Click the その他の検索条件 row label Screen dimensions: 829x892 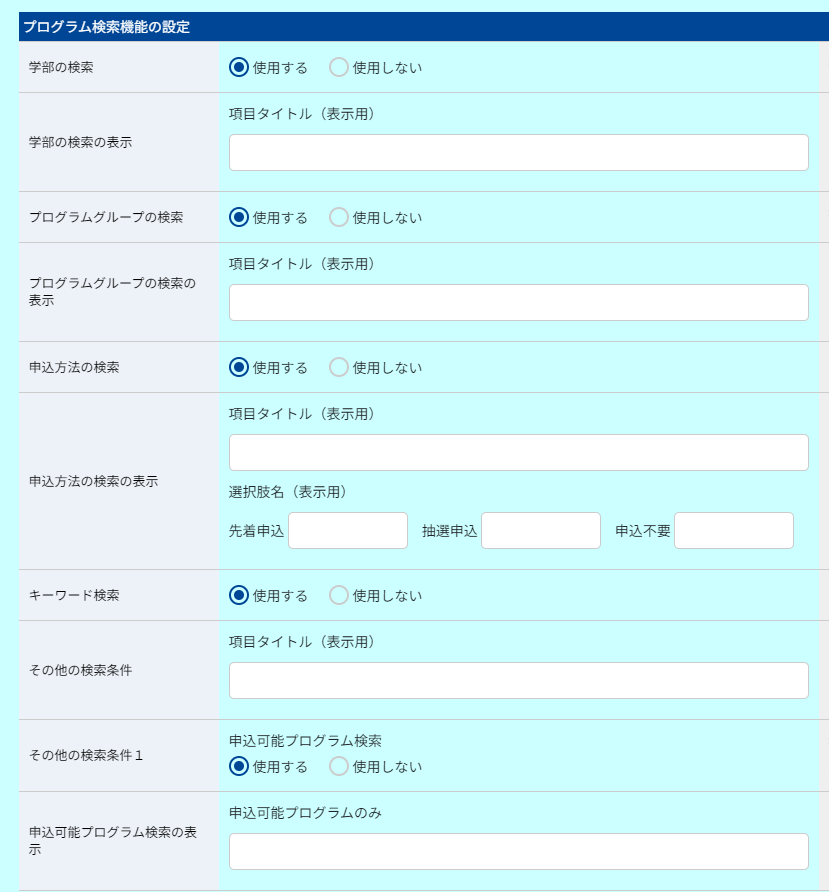pyautogui.click(x=80, y=670)
